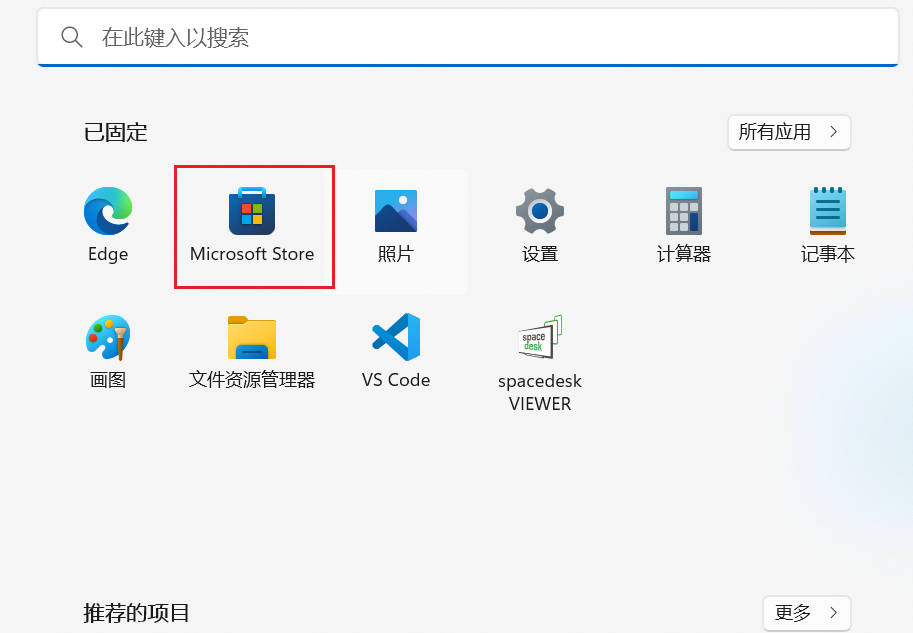Focus the 在此键入以搜索 search box

click(x=468, y=37)
